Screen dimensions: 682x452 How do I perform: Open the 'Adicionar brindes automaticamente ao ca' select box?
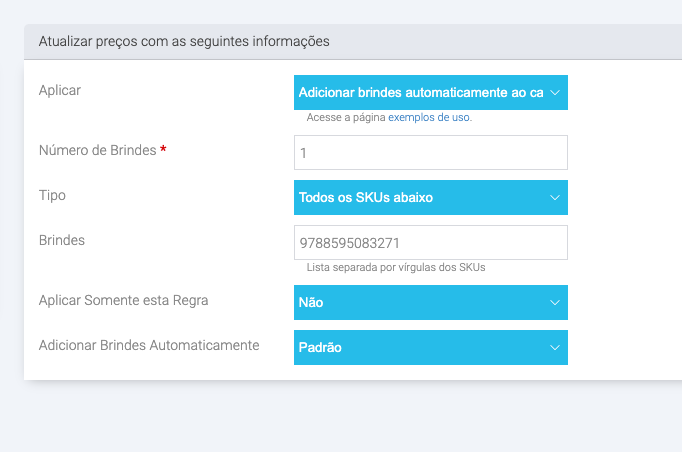[x=420, y=92]
